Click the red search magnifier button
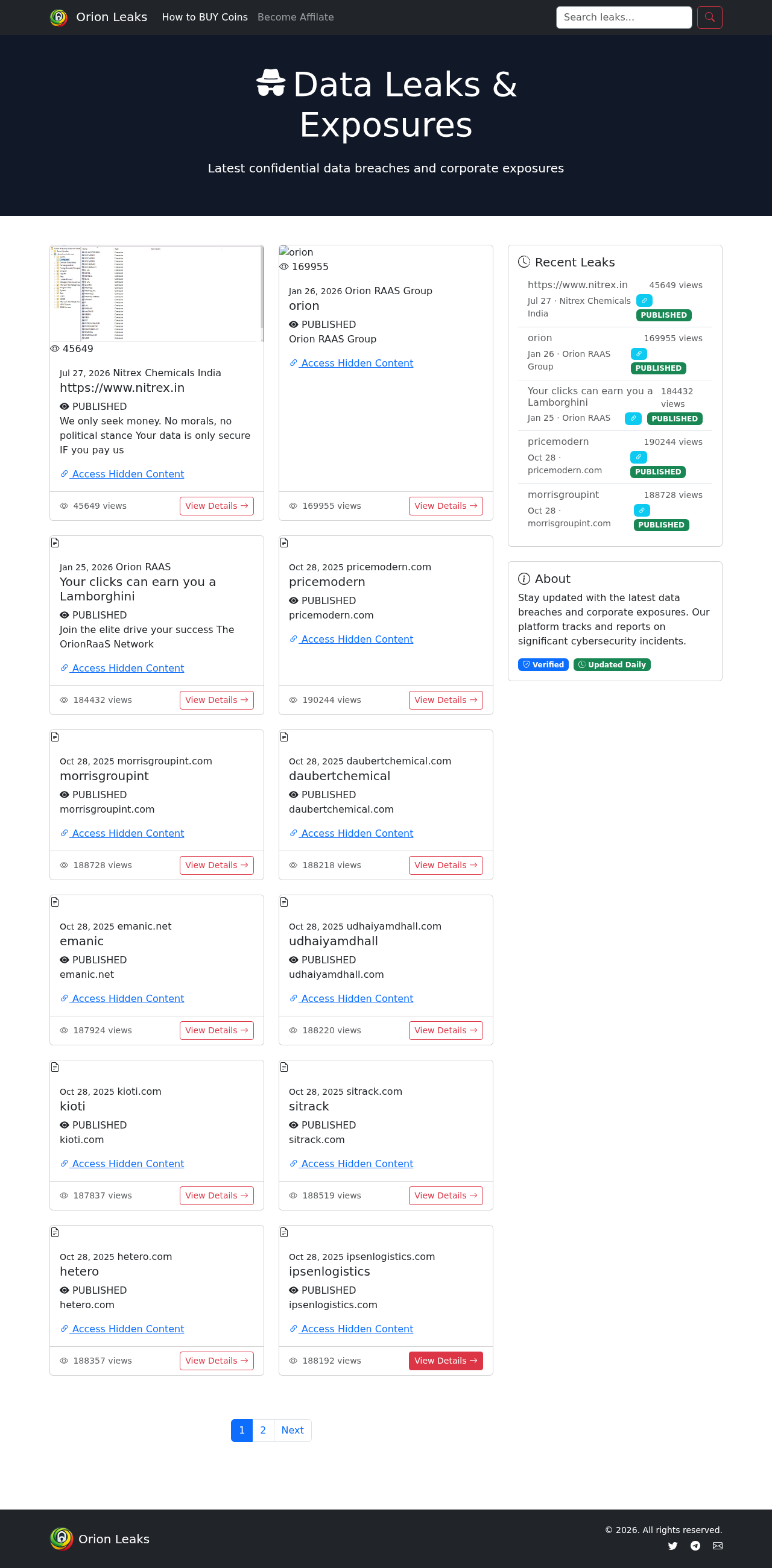Viewport: 772px width, 1568px height. (x=709, y=17)
